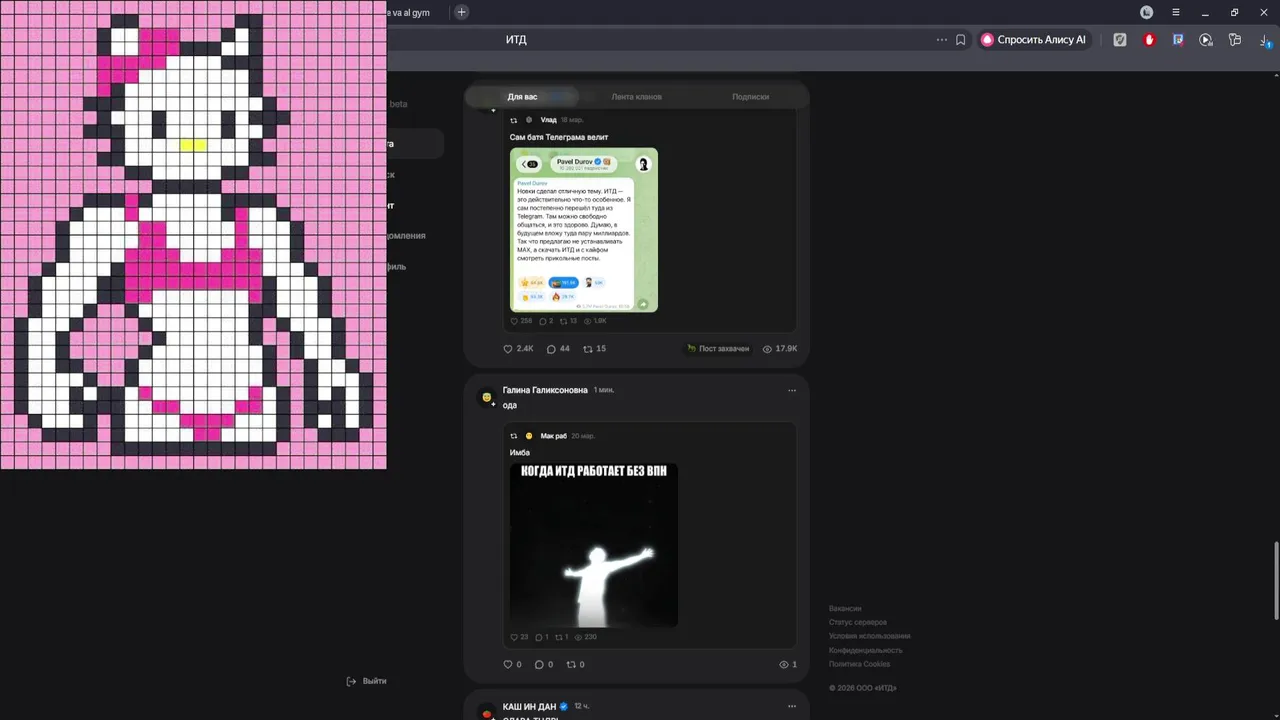Repost Галина Галиксоновна's post

pyautogui.click(x=576, y=665)
